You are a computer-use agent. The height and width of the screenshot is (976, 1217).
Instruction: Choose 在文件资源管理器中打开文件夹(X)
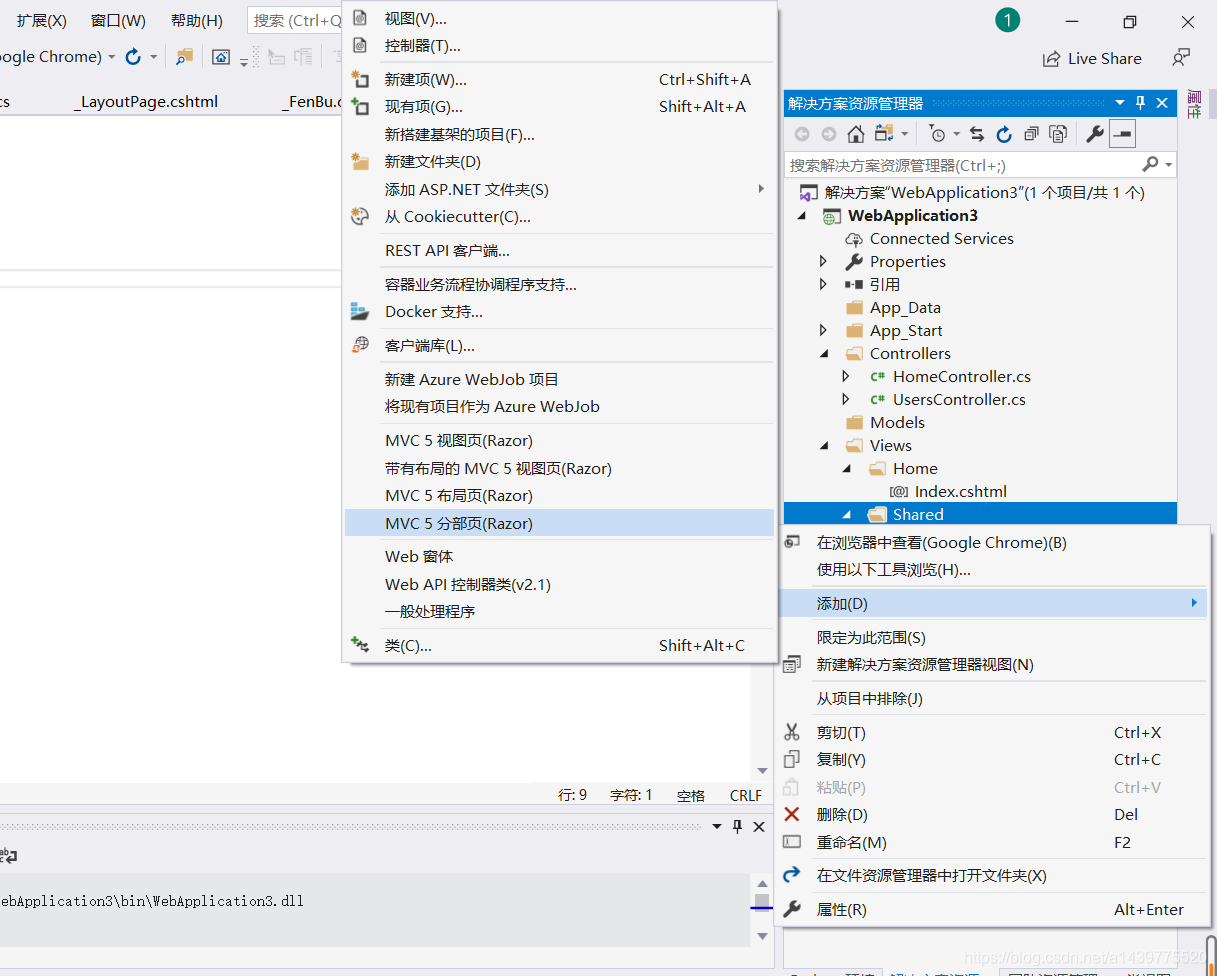point(990,876)
